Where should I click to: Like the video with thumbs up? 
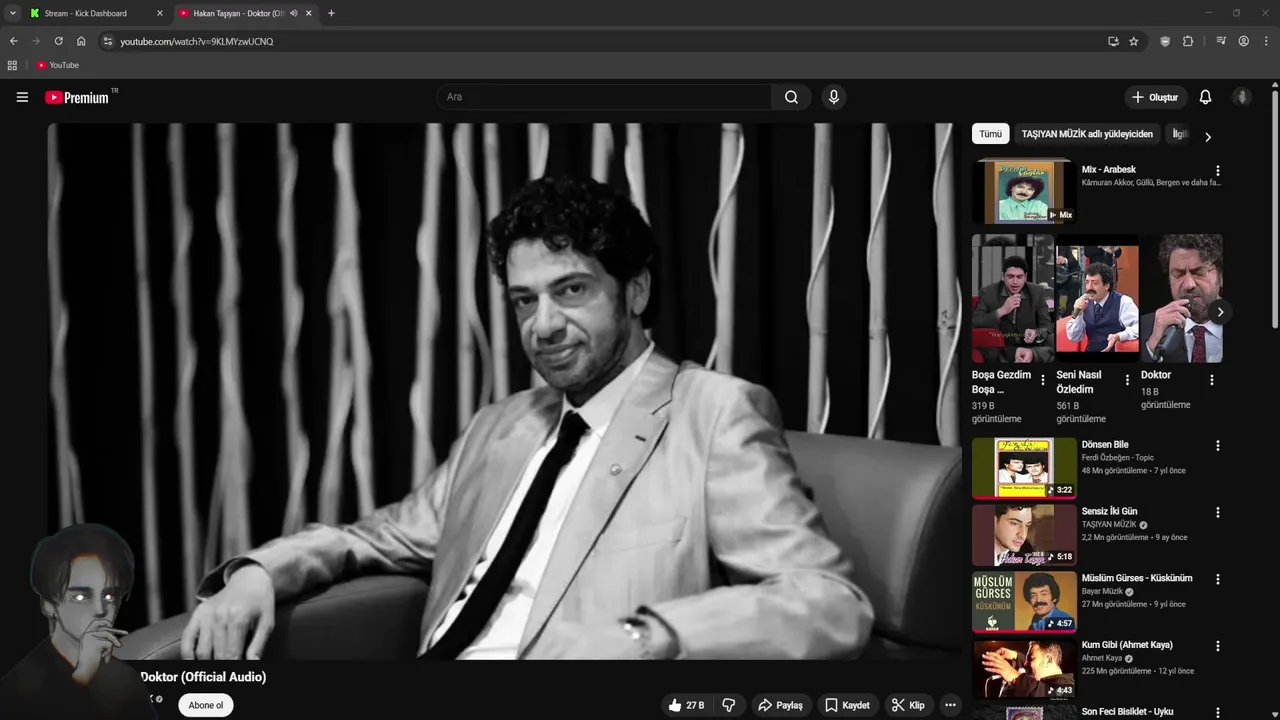point(686,705)
